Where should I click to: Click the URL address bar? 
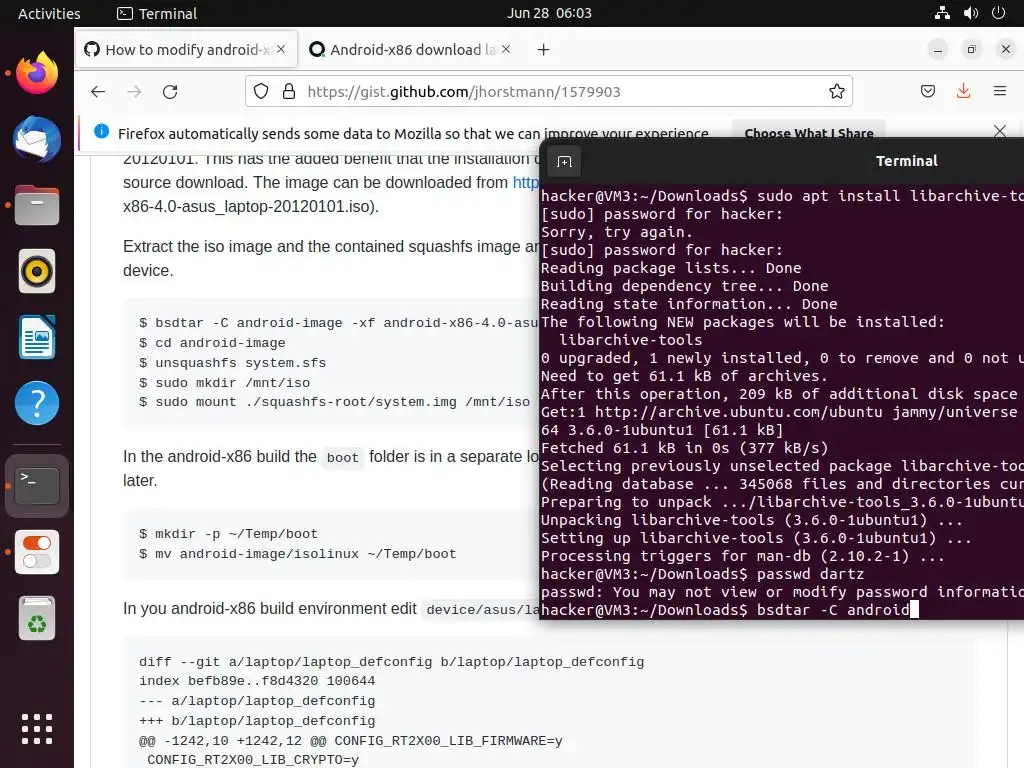point(549,91)
